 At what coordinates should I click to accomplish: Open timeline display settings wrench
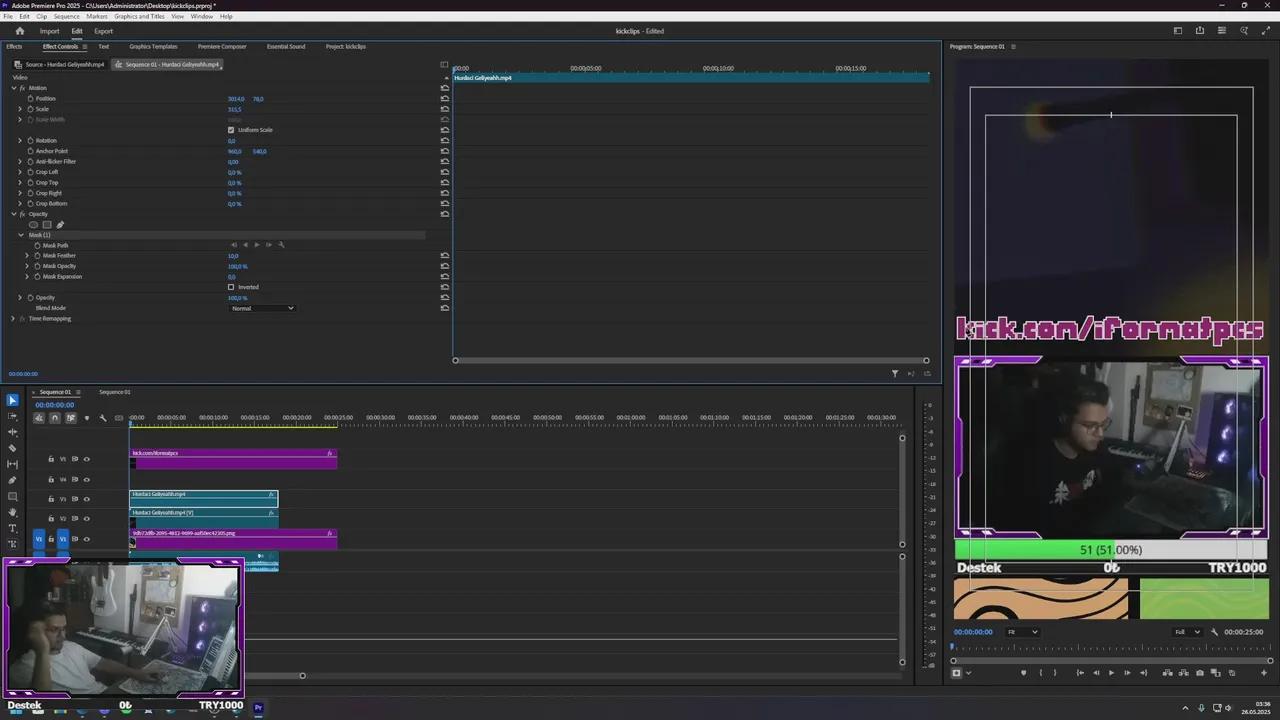103,418
